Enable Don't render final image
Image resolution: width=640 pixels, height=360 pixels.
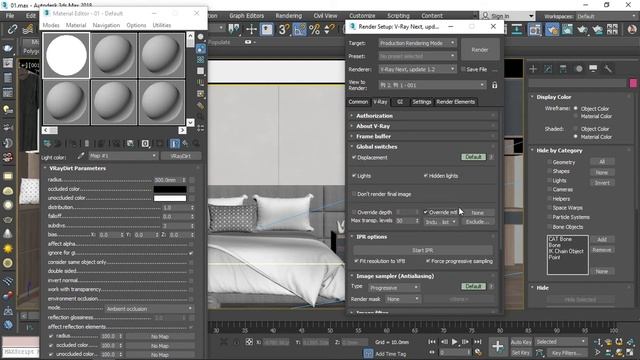[x=354, y=194]
